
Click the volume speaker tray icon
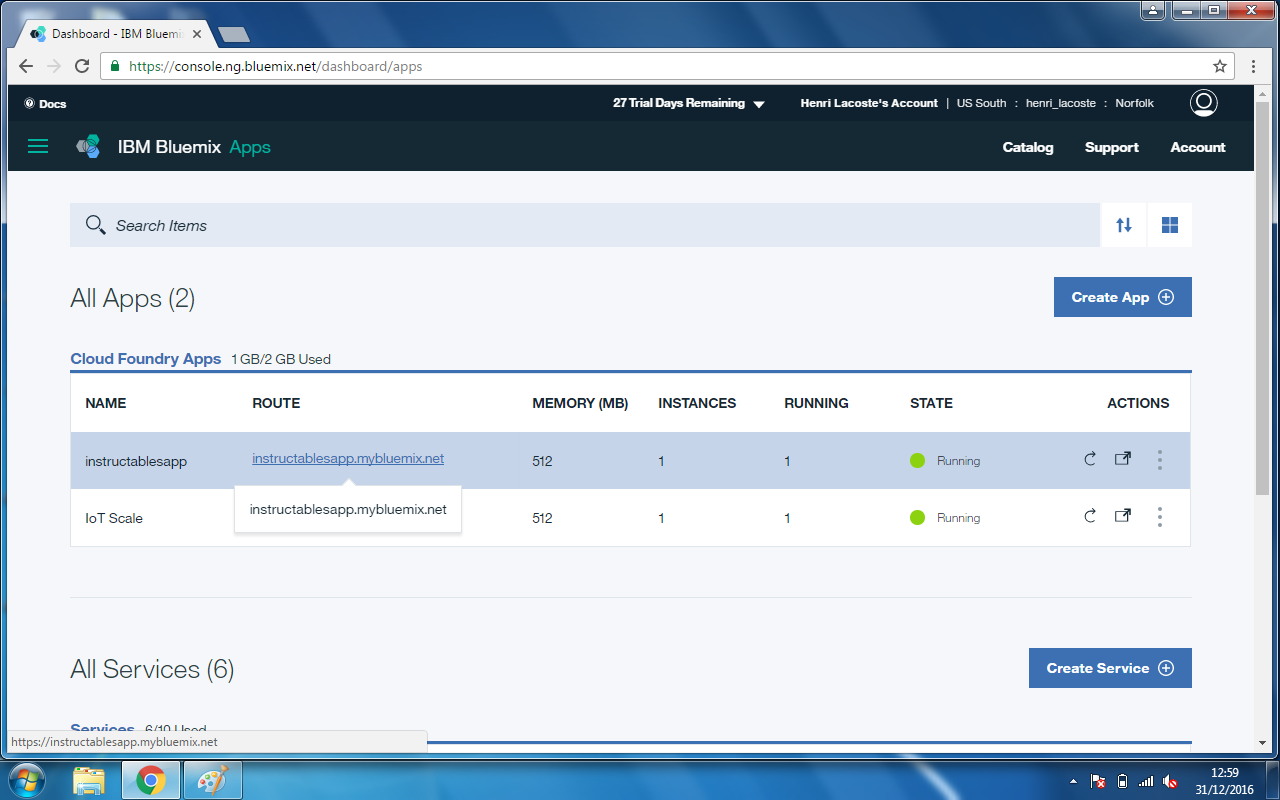tap(1170, 781)
